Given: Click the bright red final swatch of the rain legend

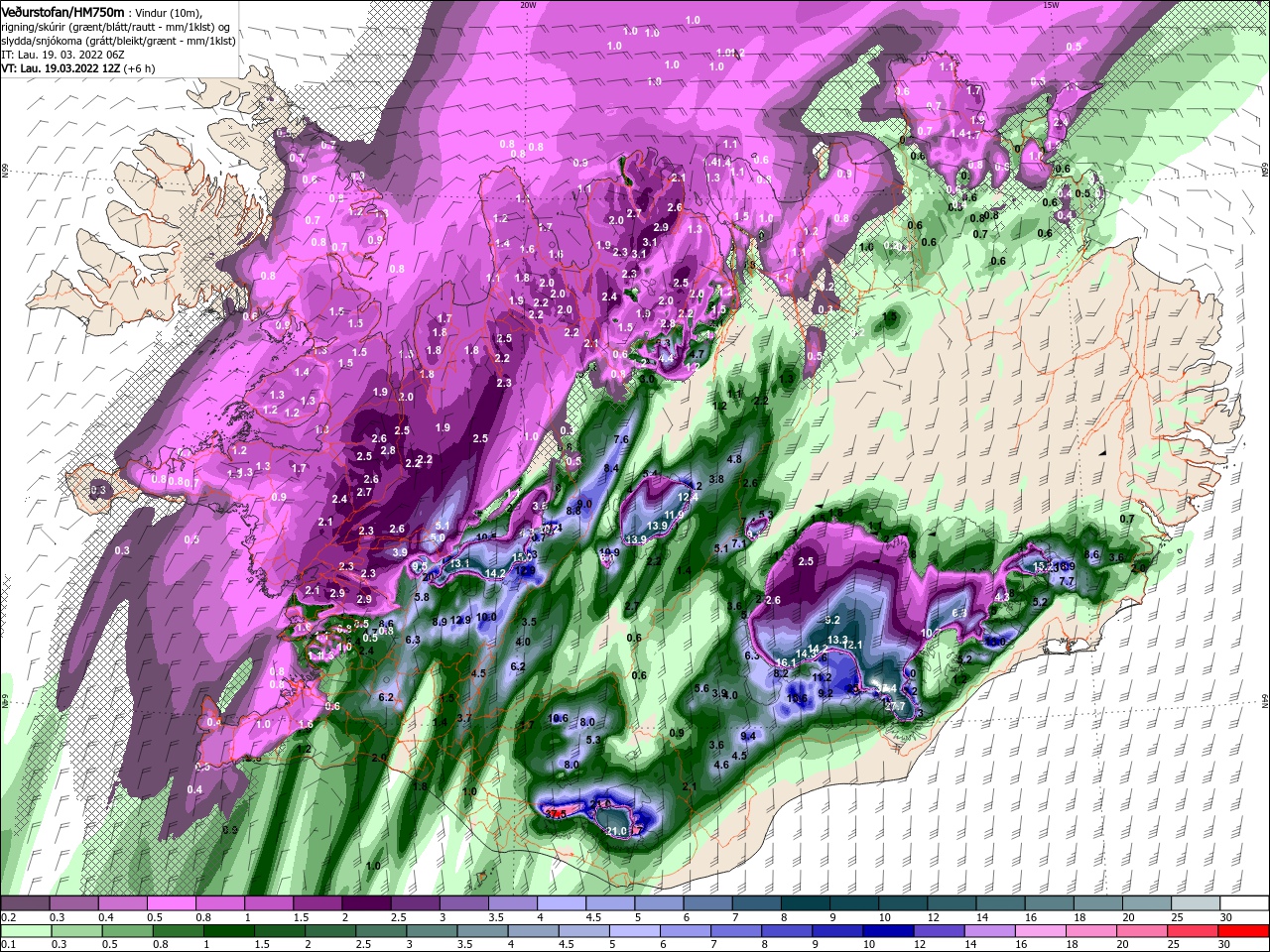Looking at the screenshot, I should tap(1245, 931).
